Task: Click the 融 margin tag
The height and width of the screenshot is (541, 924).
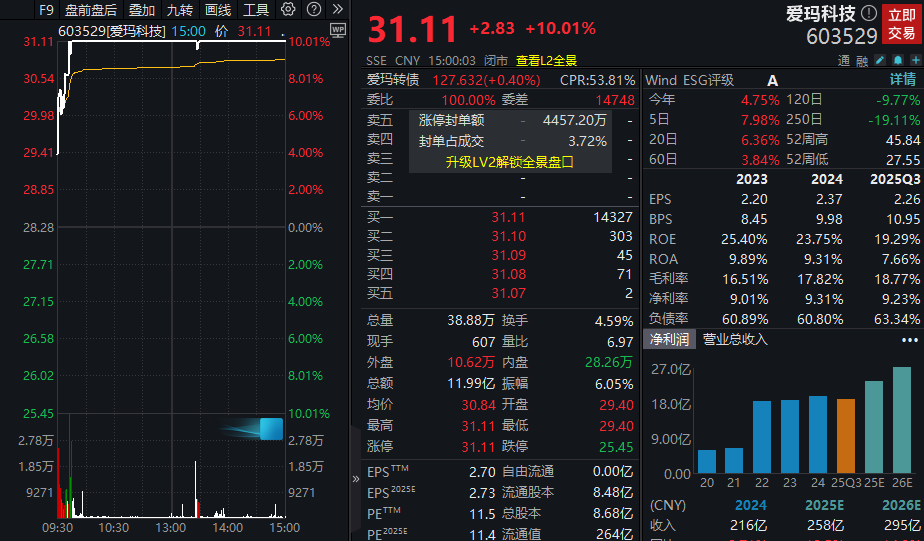Action: pyautogui.click(x=862, y=61)
